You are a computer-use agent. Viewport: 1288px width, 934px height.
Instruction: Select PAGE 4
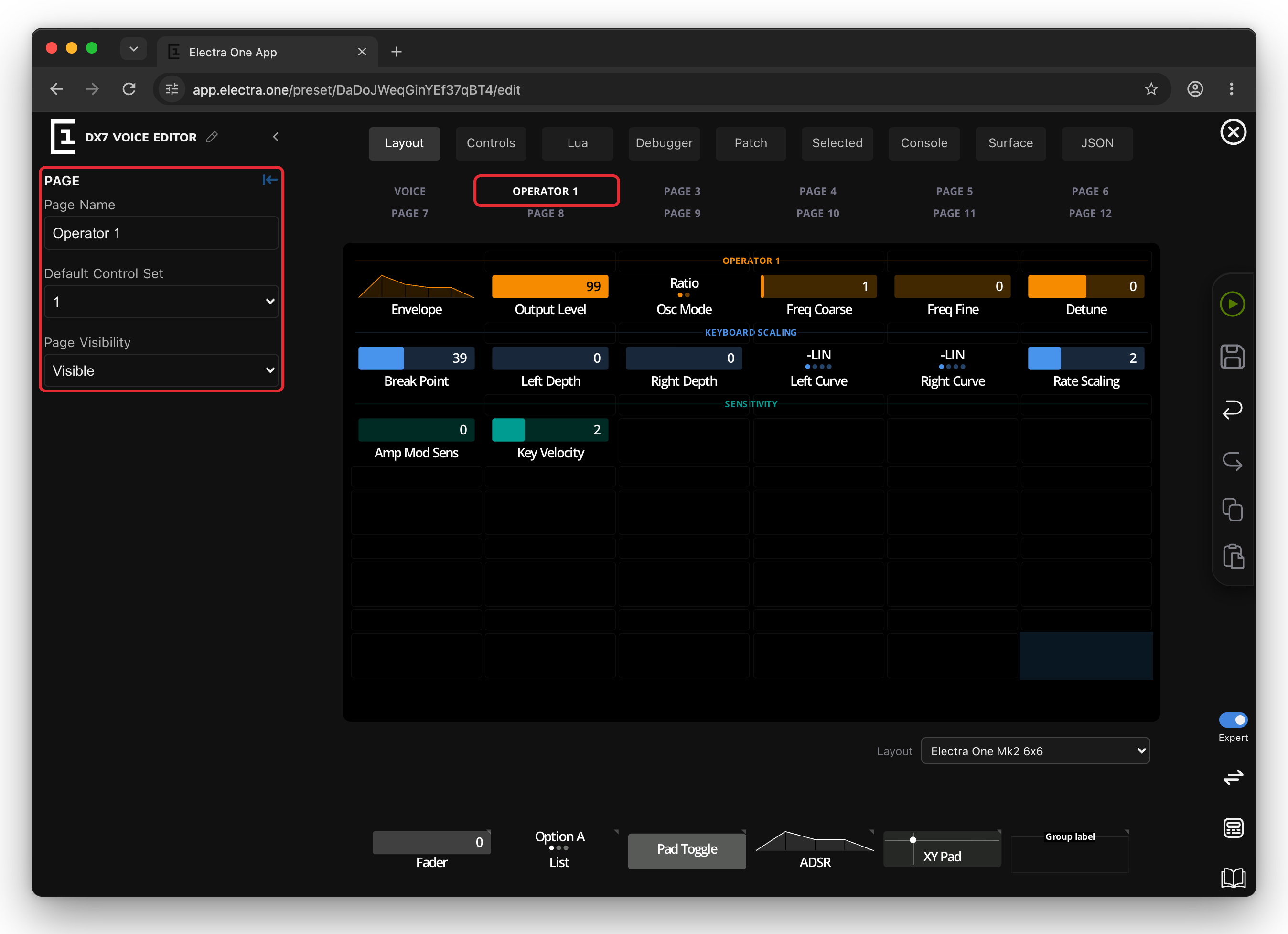(818, 192)
